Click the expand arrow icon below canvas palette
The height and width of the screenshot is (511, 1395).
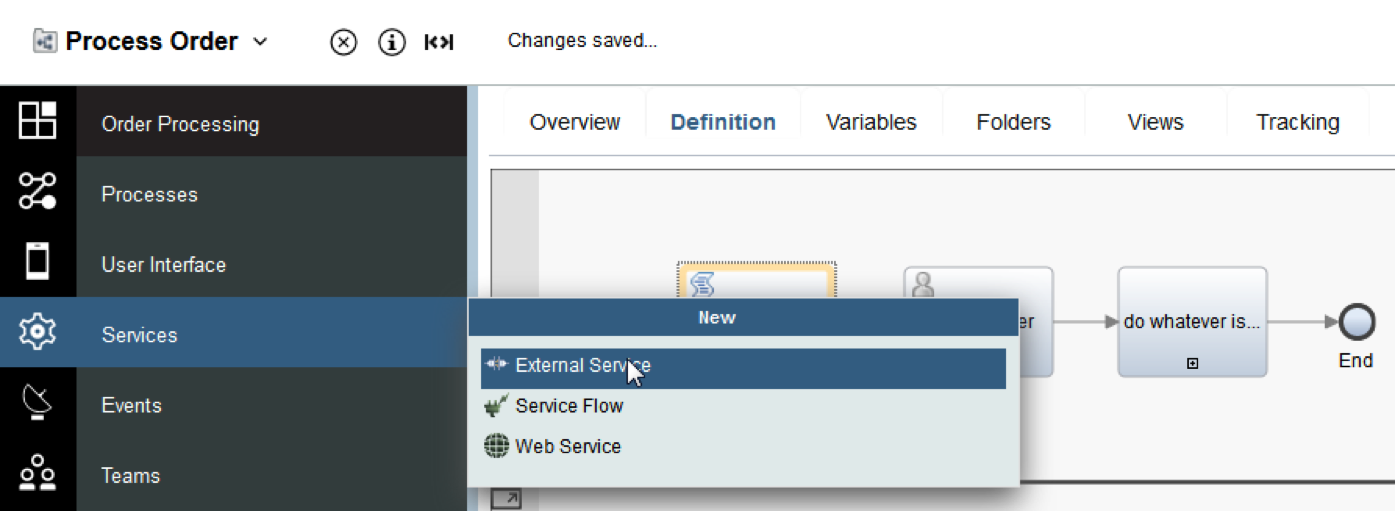click(506, 498)
